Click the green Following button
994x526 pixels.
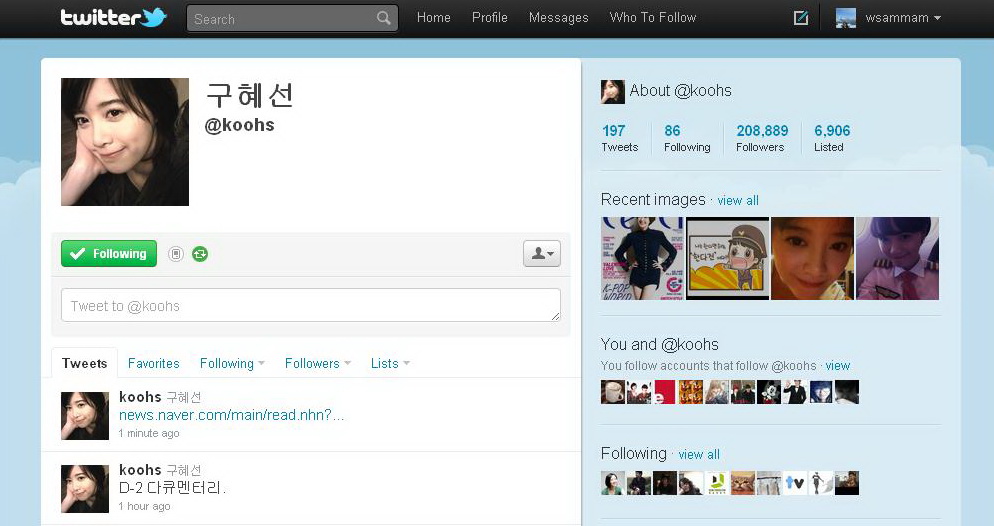tap(109, 253)
